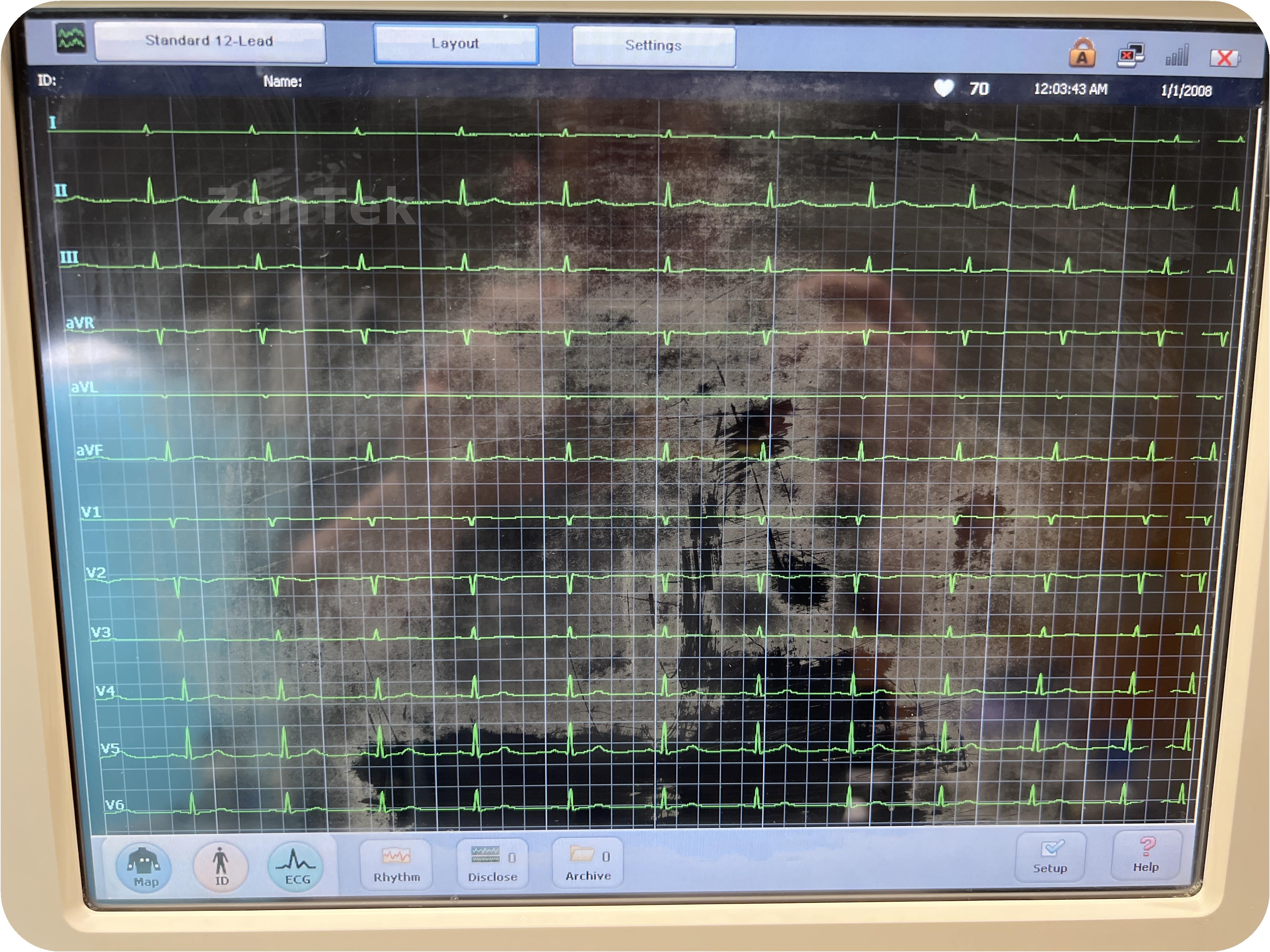Click the orange lock A icon
The width and height of the screenshot is (1270, 952).
1082,54
